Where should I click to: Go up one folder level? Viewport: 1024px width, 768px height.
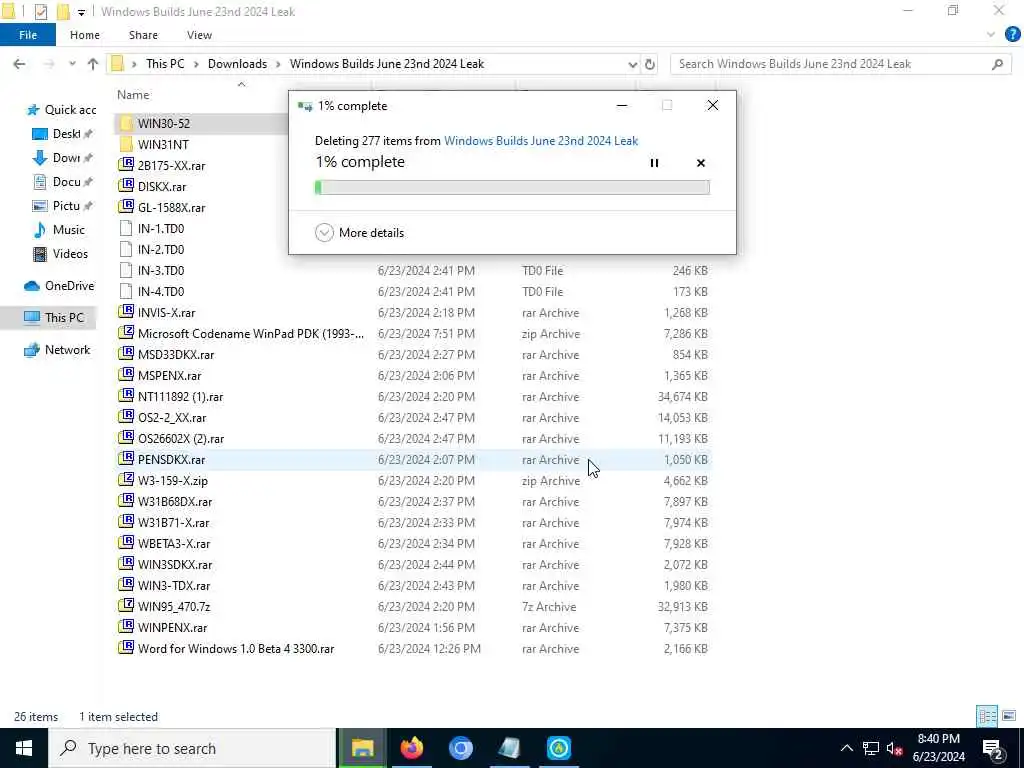click(x=93, y=64)
